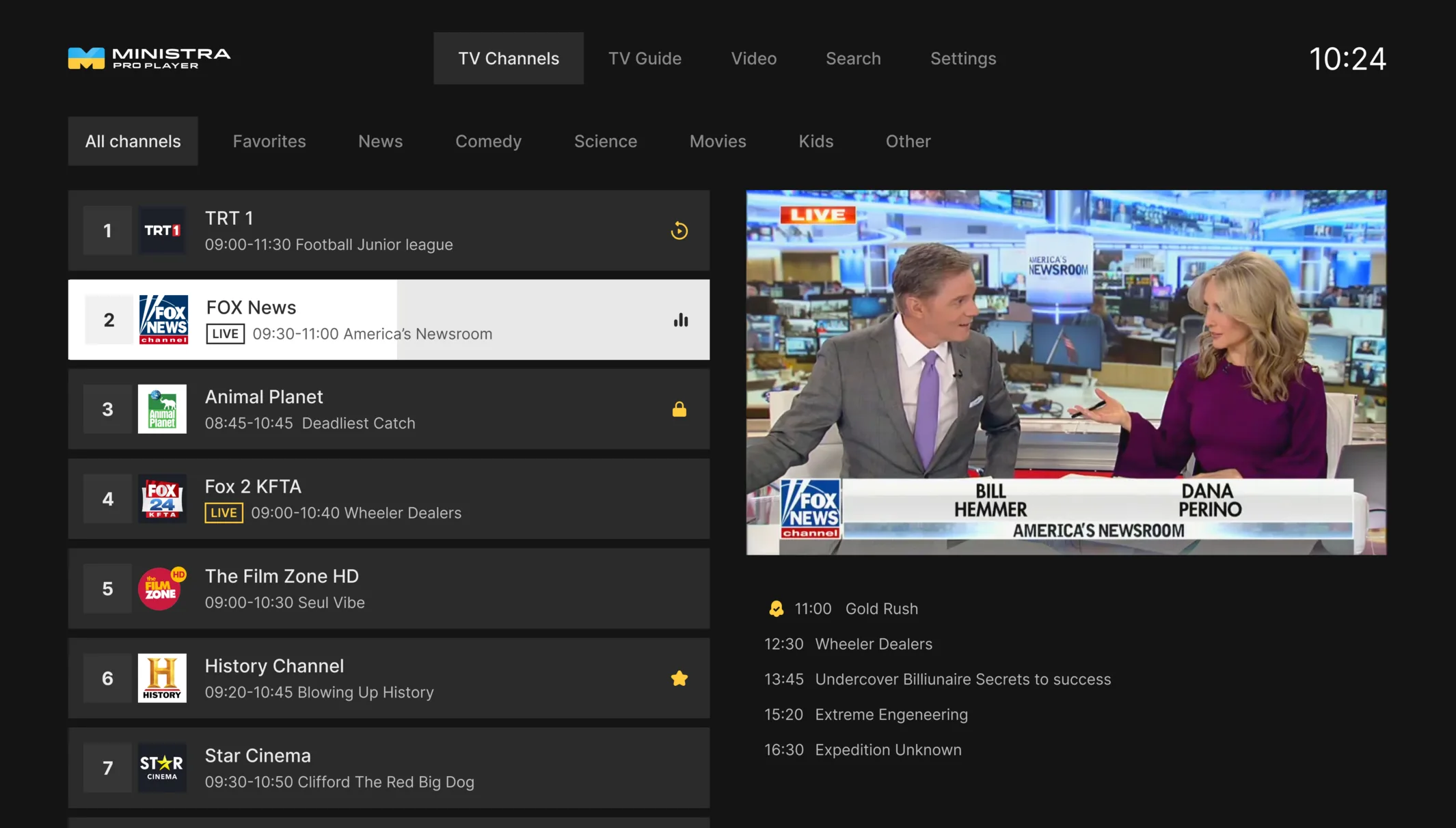
Task: Select the 15:20 Extreme Engeneering schedule entry
Action: click(x=866, y=715)
